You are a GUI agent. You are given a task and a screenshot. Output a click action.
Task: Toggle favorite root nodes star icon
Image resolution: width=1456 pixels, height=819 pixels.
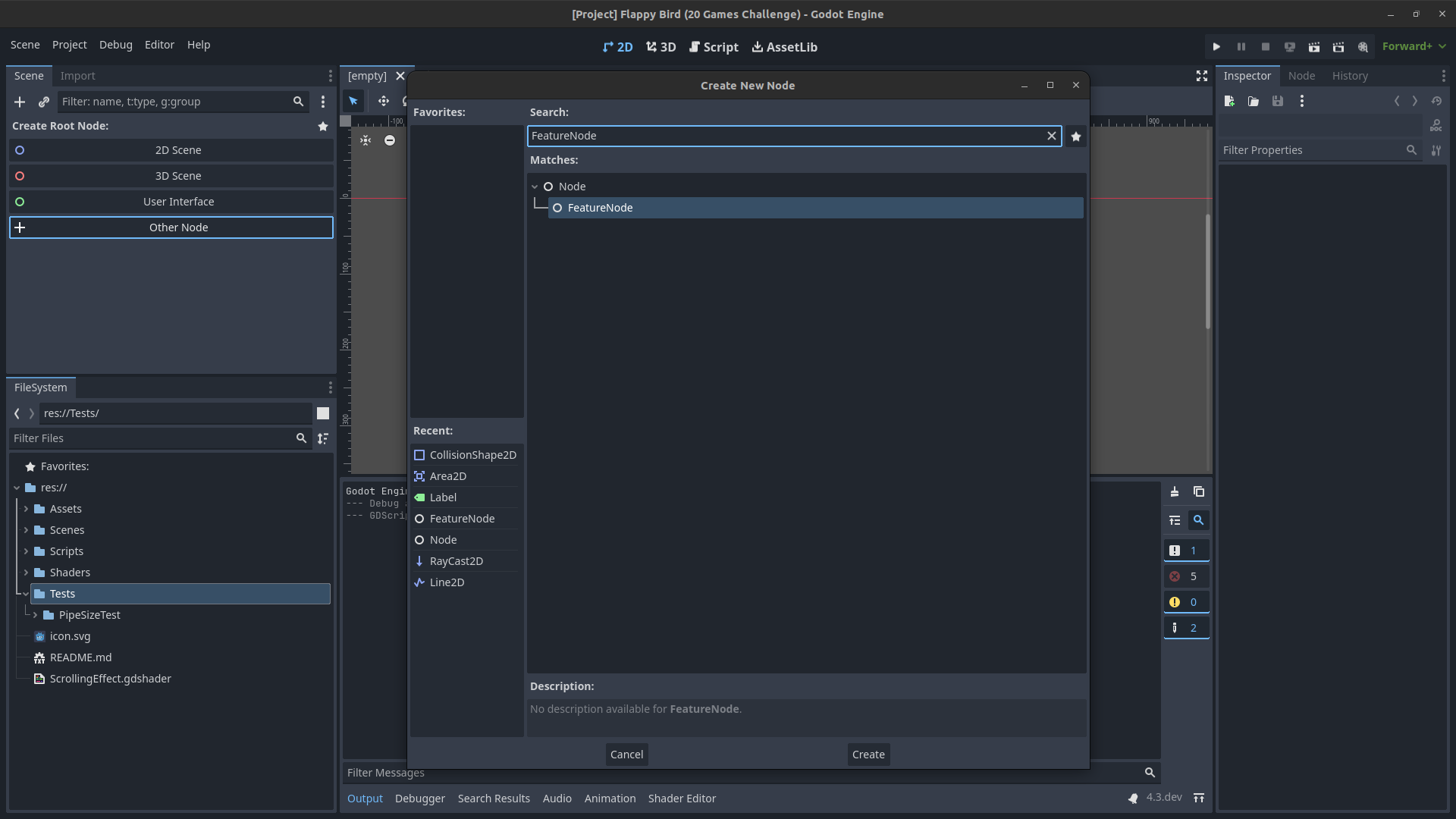click(x=323, y=126)
